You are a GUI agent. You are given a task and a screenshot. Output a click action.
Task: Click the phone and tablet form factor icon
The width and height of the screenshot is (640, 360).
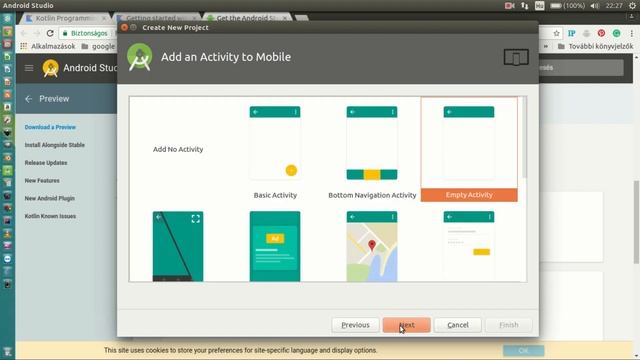coord(516,57)
